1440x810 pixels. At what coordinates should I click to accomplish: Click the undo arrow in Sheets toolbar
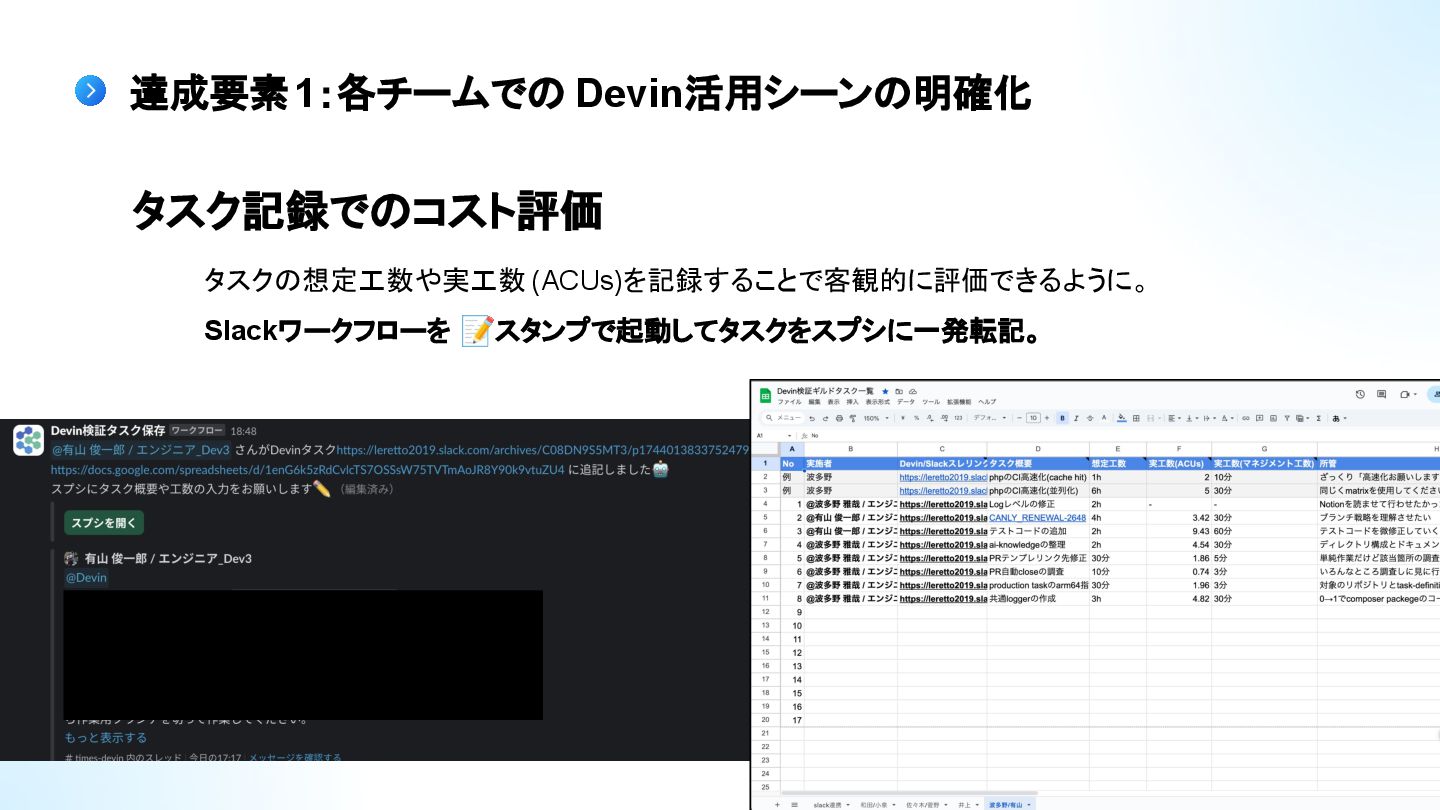(x=812, y=418)
